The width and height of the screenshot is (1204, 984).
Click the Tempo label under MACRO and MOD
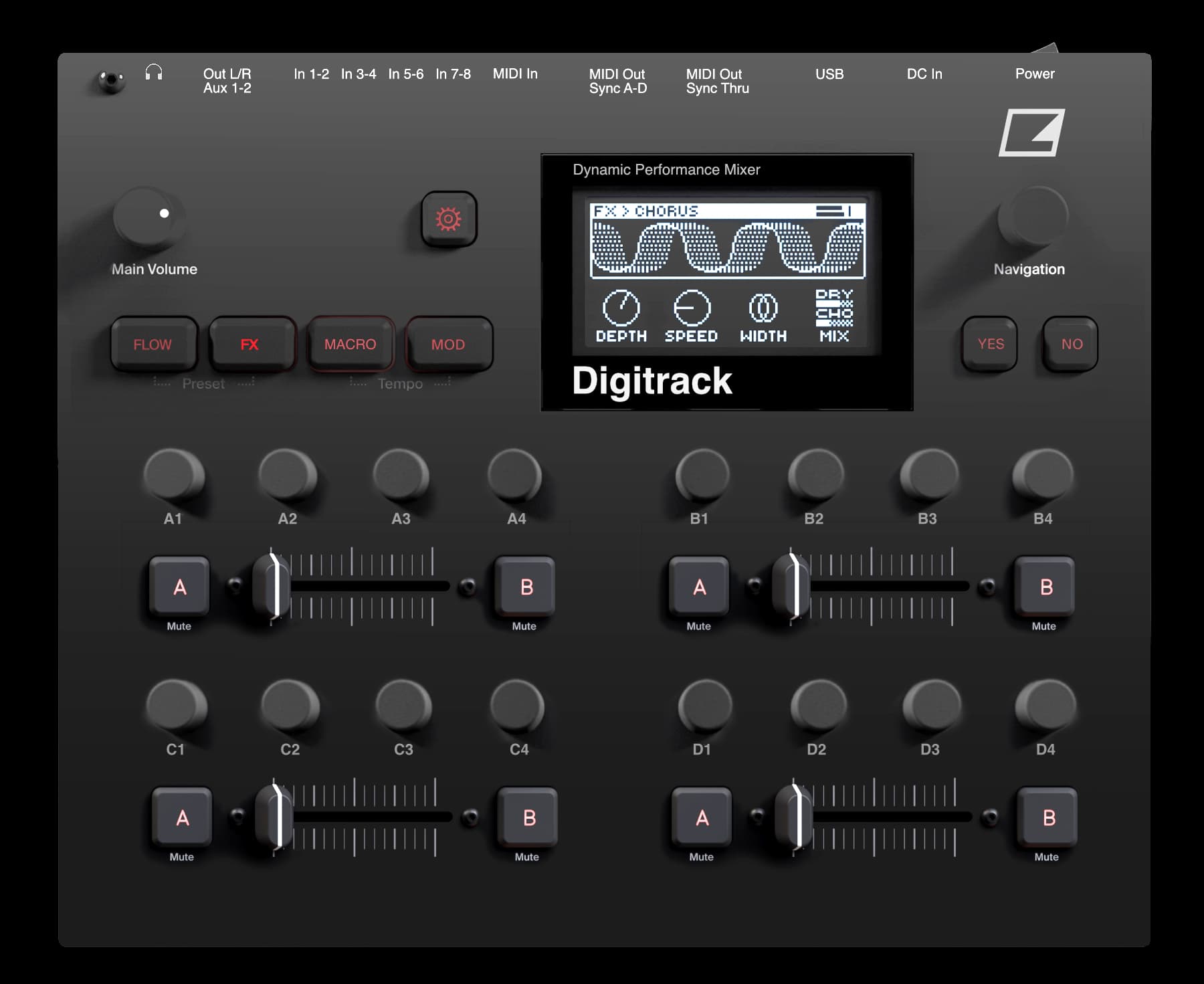[x=400, y=384]
